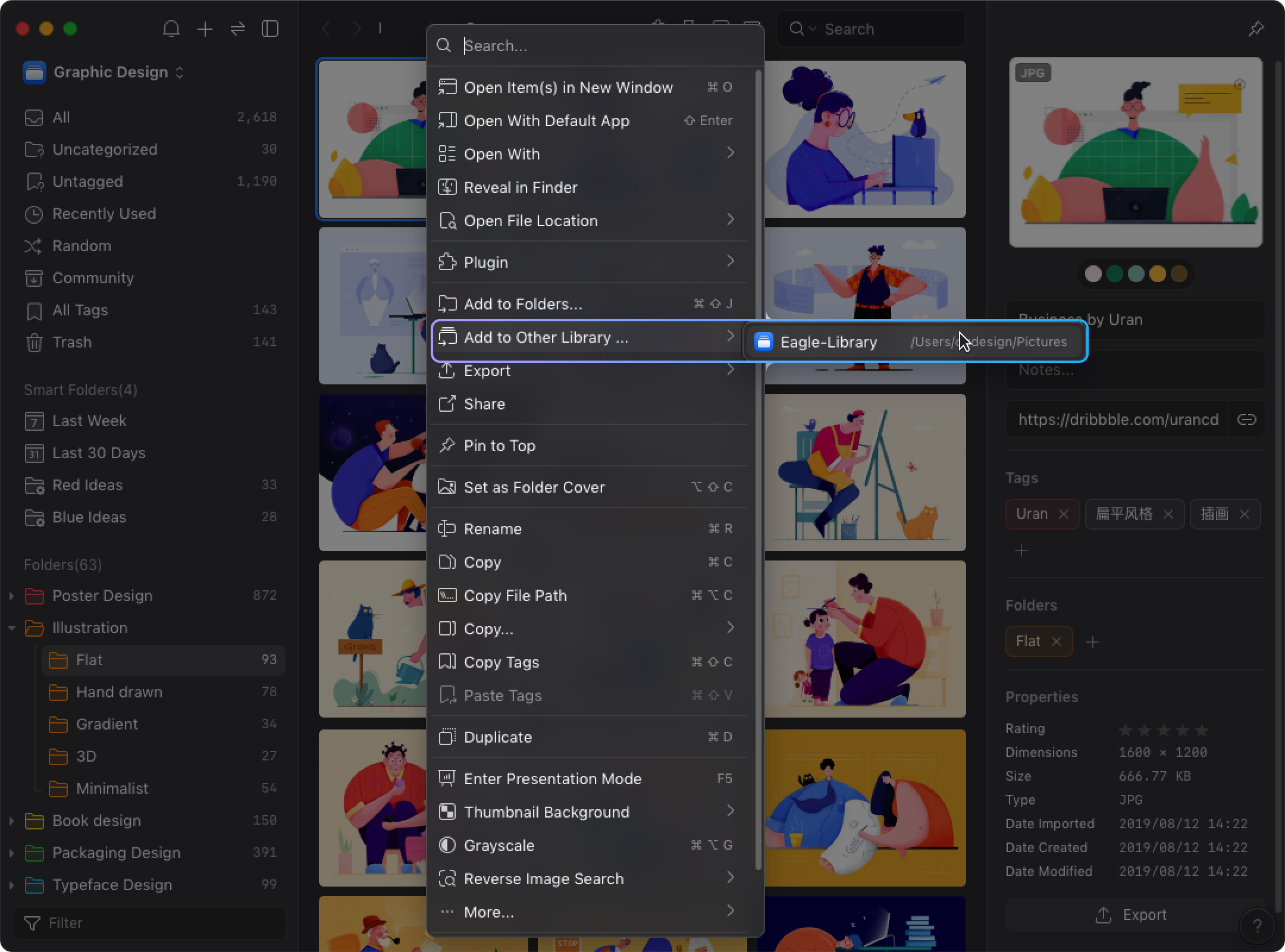1285x952 pixels.
Task: Select the Notification bell icon
Action: (x=172, y=28)
